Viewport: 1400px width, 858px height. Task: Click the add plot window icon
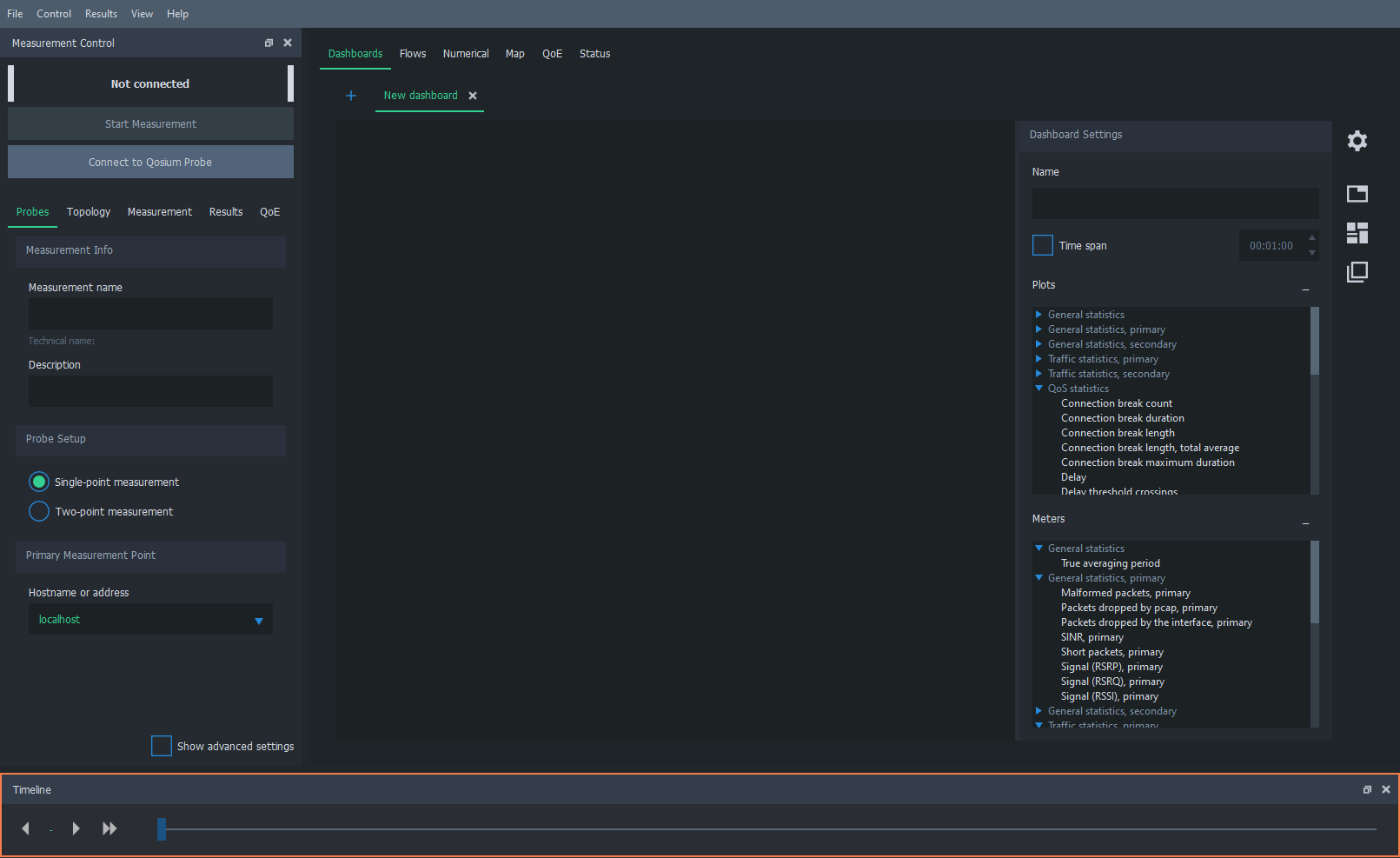(x=1357, y=194)
